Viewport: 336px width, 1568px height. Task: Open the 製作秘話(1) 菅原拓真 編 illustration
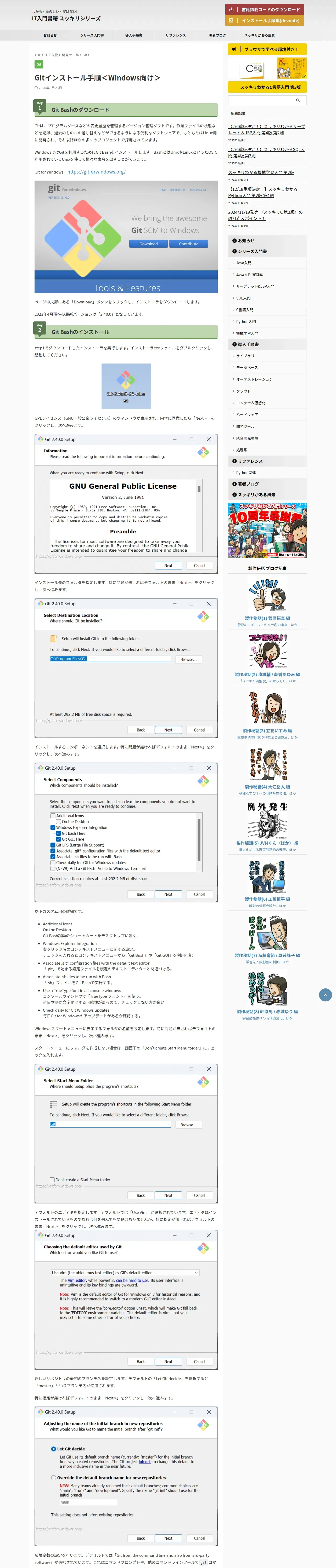pyautogui.click(x=267, y=595)
